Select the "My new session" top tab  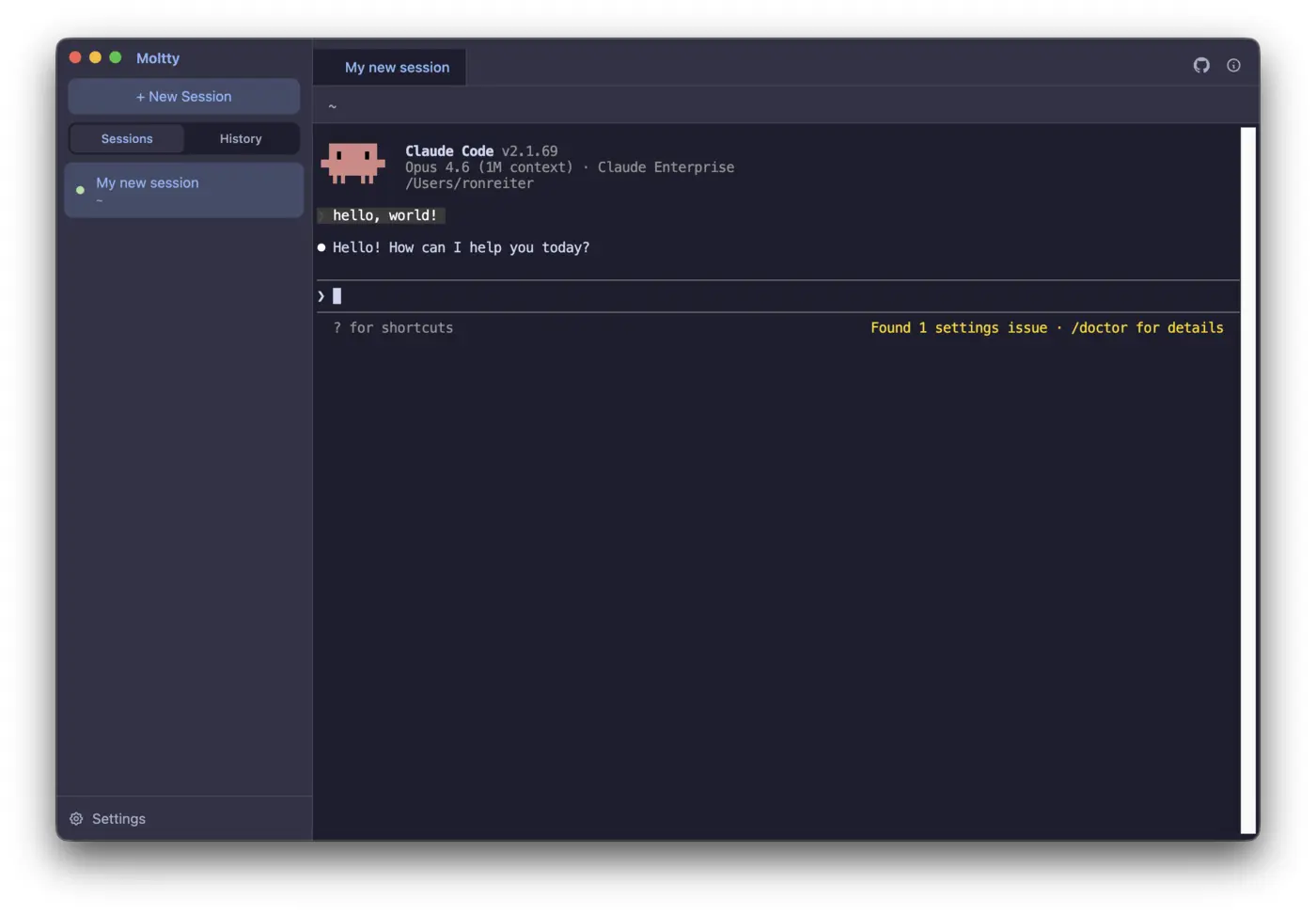click(x=397, y=68)
